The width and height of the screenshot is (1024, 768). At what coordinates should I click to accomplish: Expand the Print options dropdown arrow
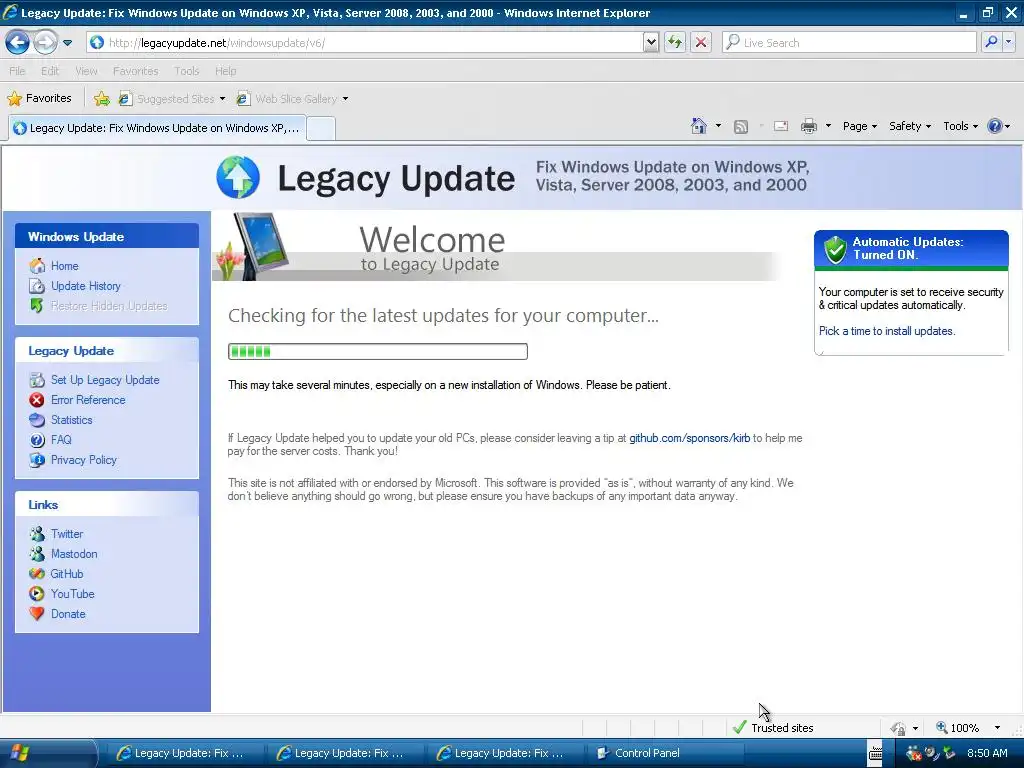[x=828, y=126]
